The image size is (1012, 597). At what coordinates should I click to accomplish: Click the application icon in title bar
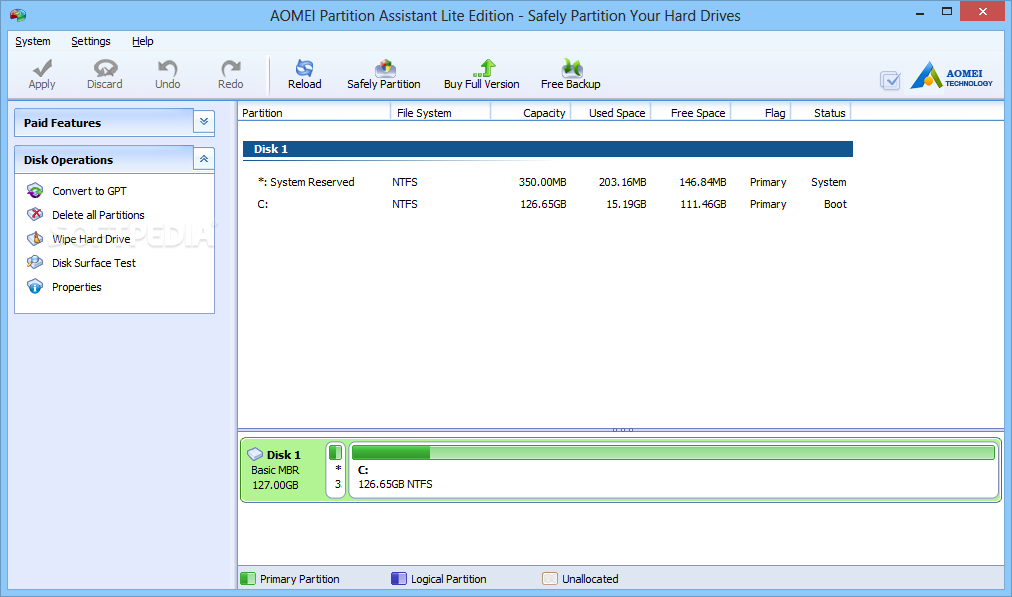[18, 15]
